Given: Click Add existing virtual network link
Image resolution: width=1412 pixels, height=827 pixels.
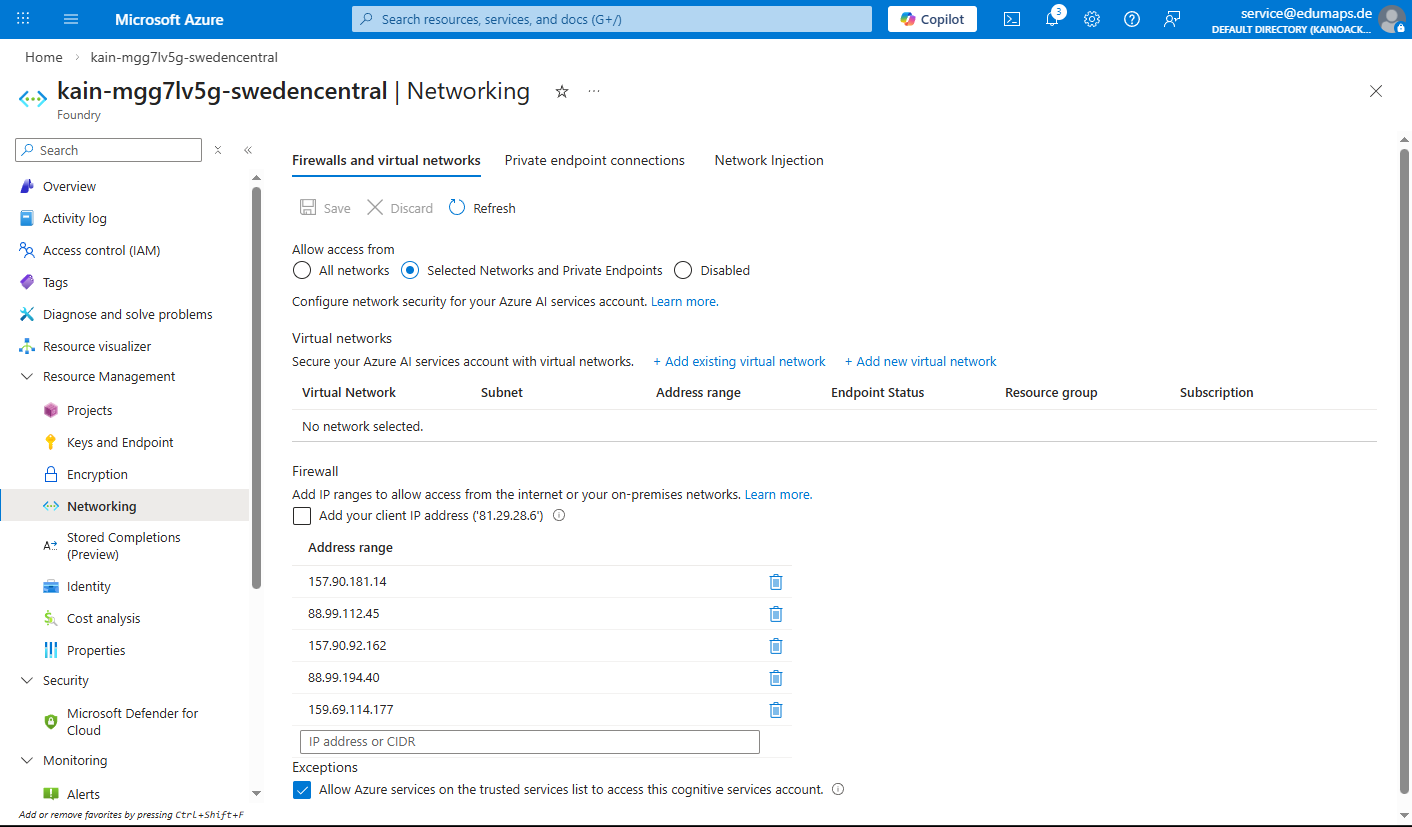Looking at the screenshot, I should (x=740, y=362).
